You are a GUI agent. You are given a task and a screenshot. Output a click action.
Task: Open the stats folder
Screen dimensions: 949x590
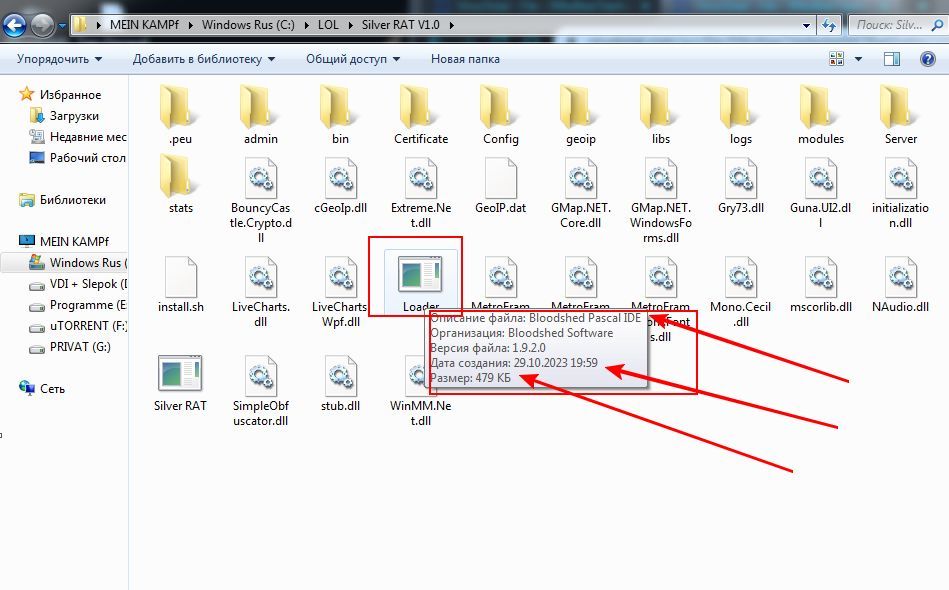pyautogui.click(x=180, y=185)
